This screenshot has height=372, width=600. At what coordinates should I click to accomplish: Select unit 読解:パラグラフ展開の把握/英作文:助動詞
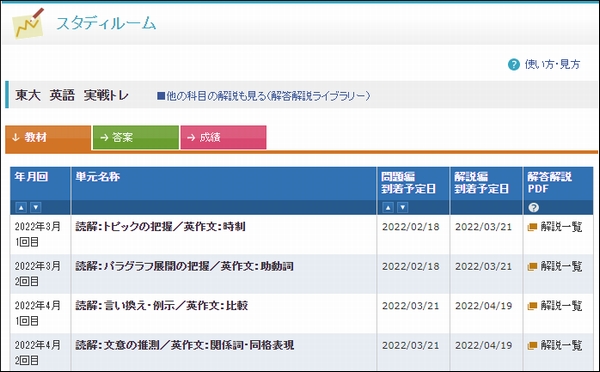[x=184, y=266]
